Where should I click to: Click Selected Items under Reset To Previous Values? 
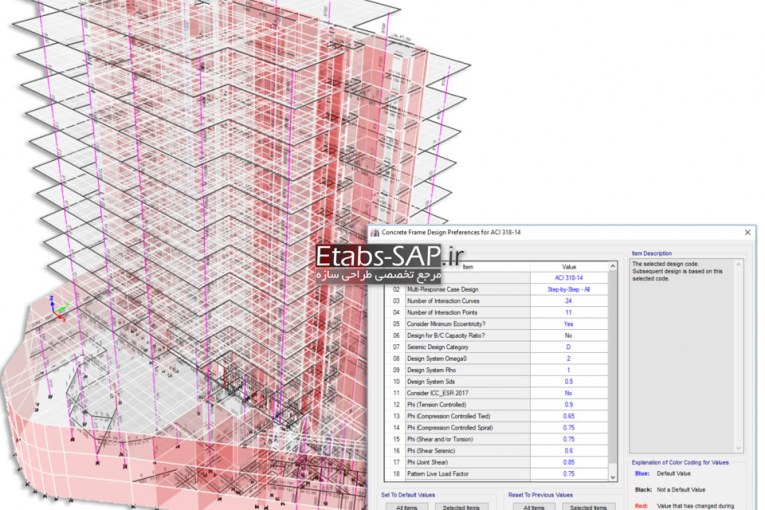coord(588,507)
